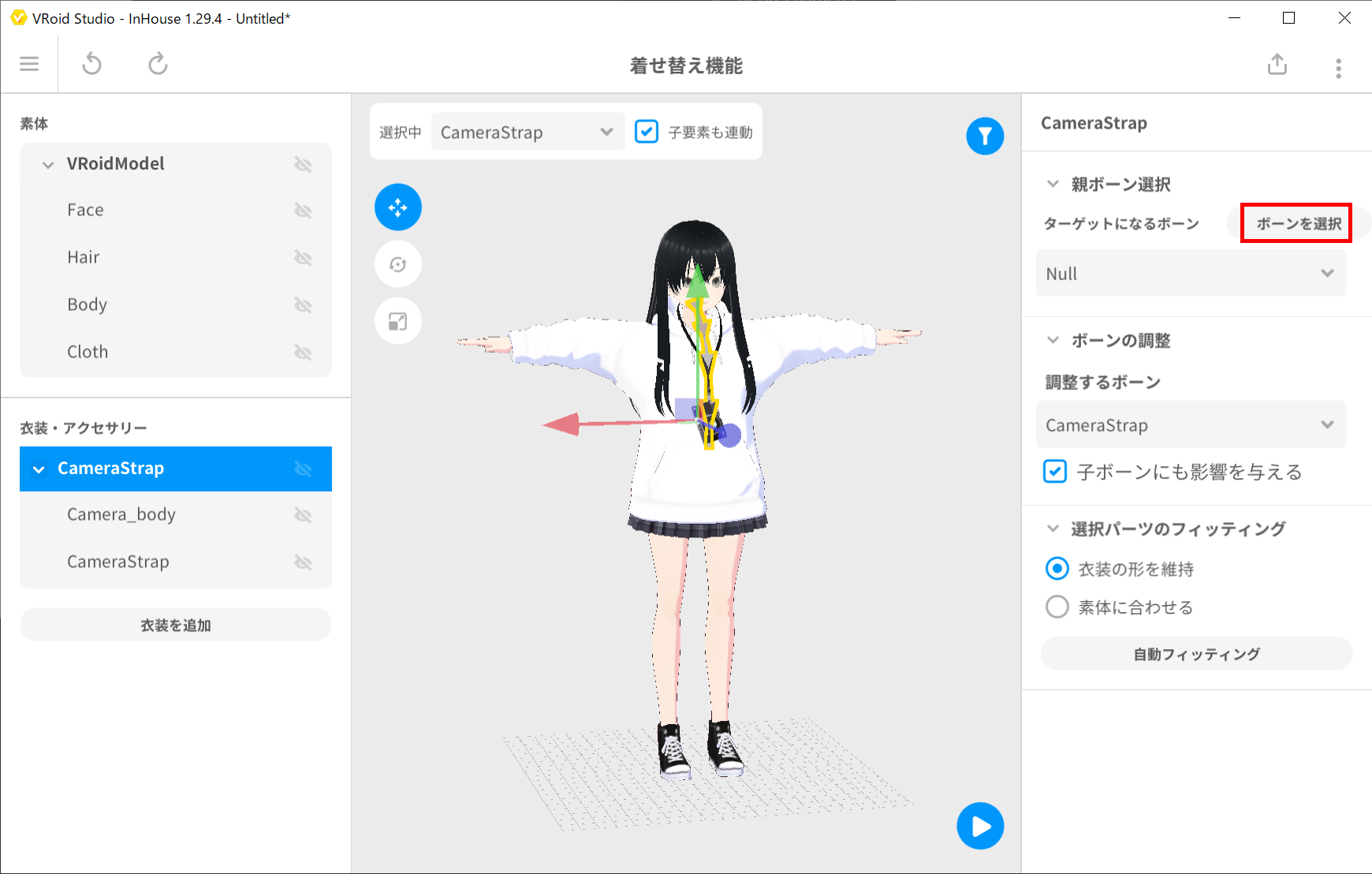Redo the last undone action
The height and width of the screenshot is (874, 1372).
(x=158, y=64)
